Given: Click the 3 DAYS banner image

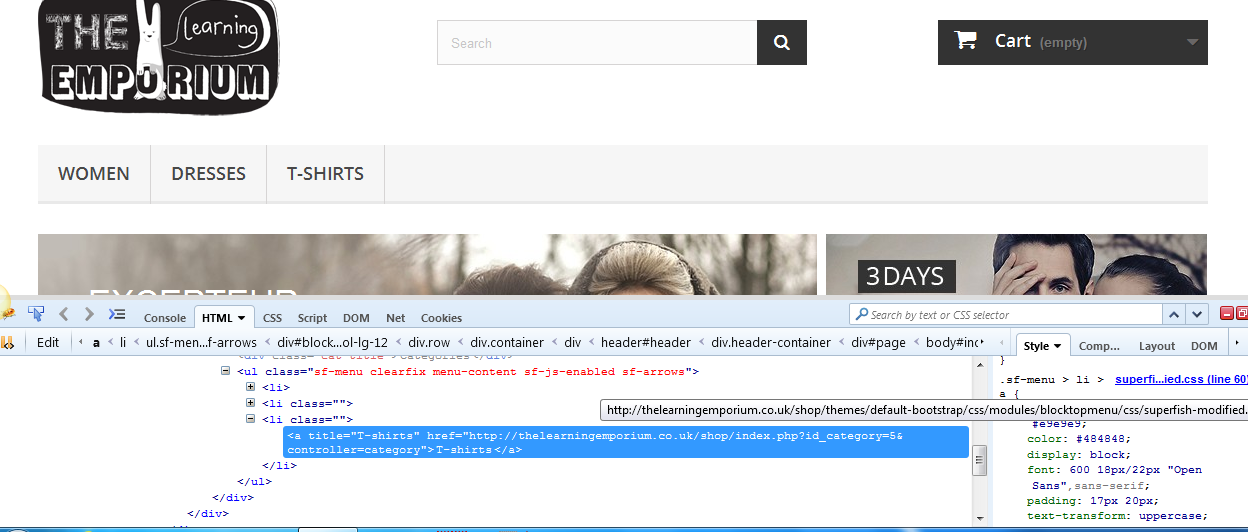Looking at the screenshot, I should click(1016, 264).
